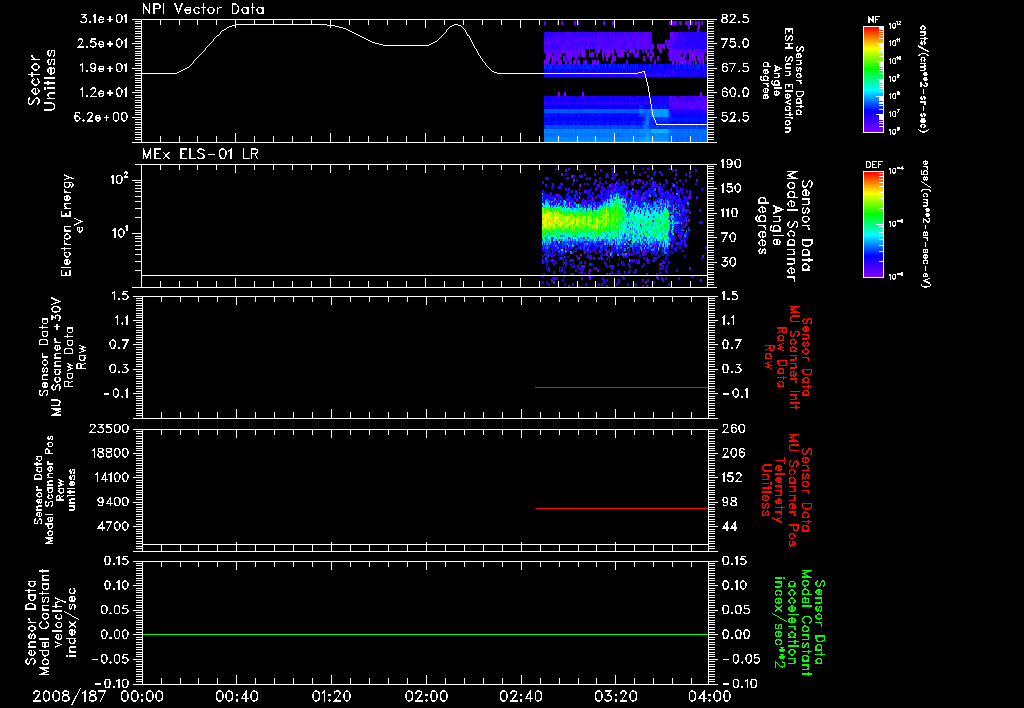Click the red 'MU Scanner Pos Telemetry Unitless' label
Image resolution: width=1024 pixels, height=708 pixels.
[788, 490]
